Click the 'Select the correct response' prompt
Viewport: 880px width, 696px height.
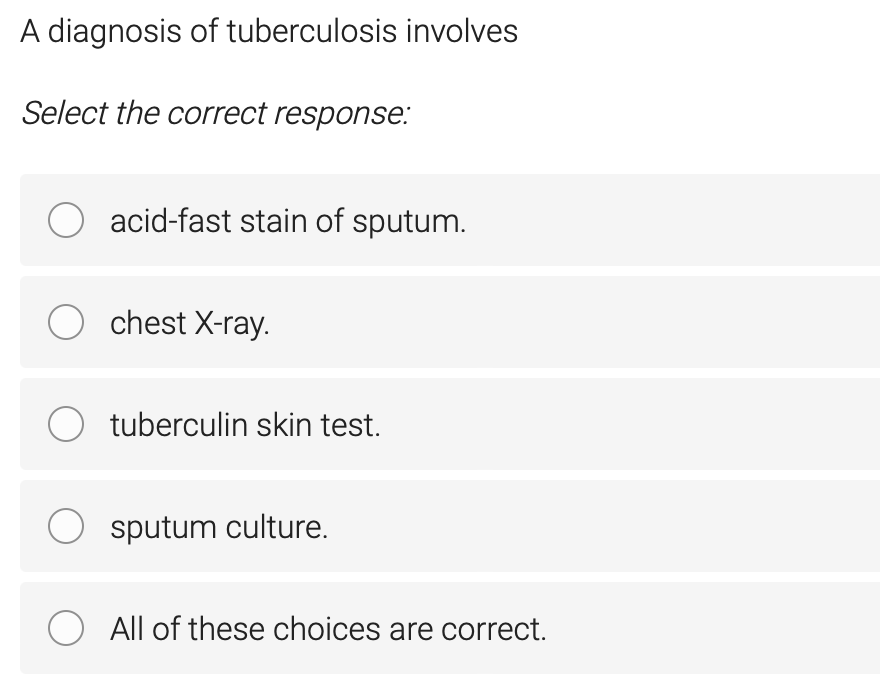pos(216,113)
